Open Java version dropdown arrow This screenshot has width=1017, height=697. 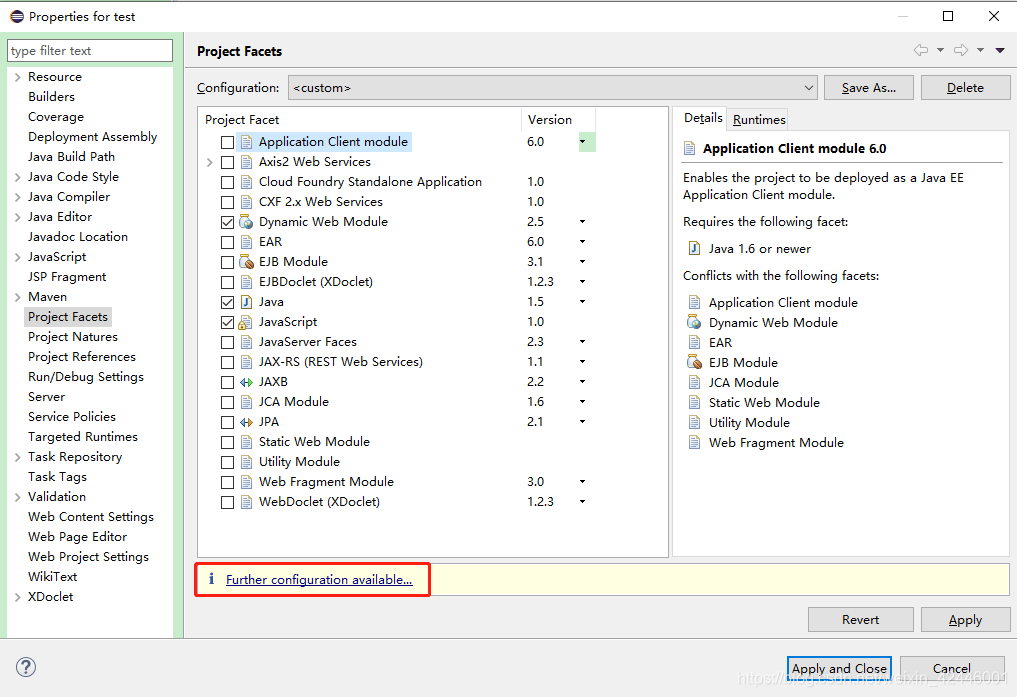coord(582,301)
